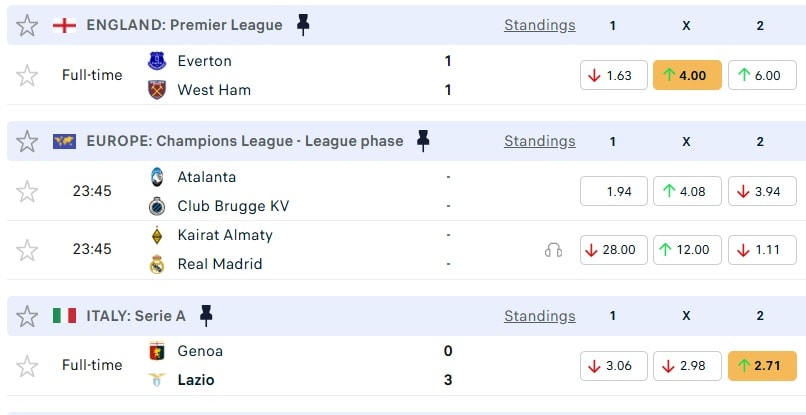Open Premier League Standings
This screenshot has height=415, width=806.
click(539, 25)
